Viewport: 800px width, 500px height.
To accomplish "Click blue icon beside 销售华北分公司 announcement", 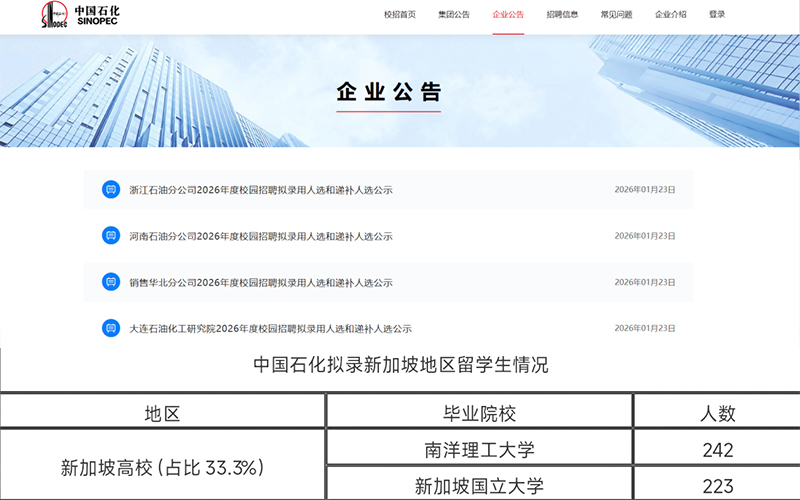I will pos(111,282).
